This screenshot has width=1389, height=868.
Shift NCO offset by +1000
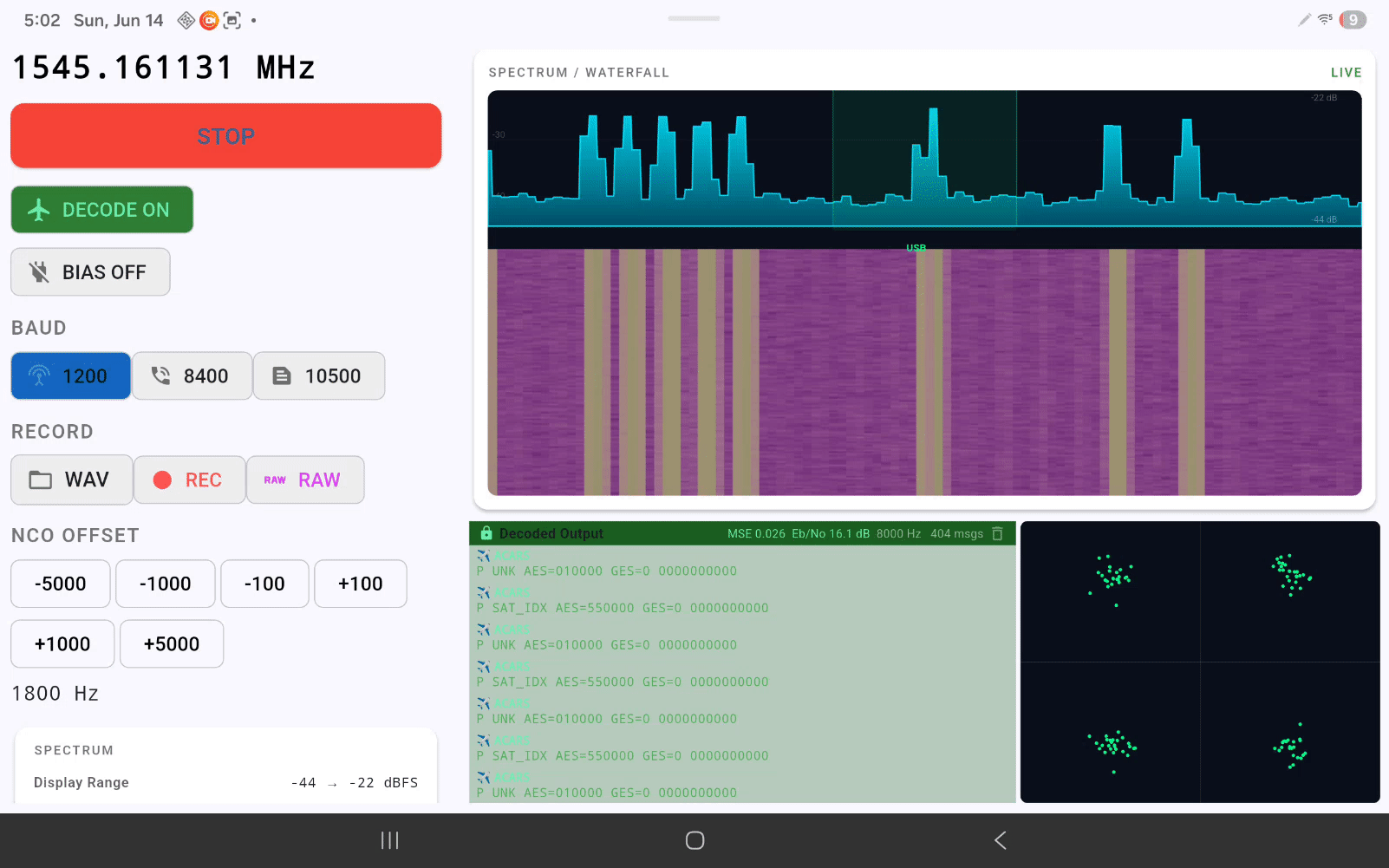pos(62,643)
